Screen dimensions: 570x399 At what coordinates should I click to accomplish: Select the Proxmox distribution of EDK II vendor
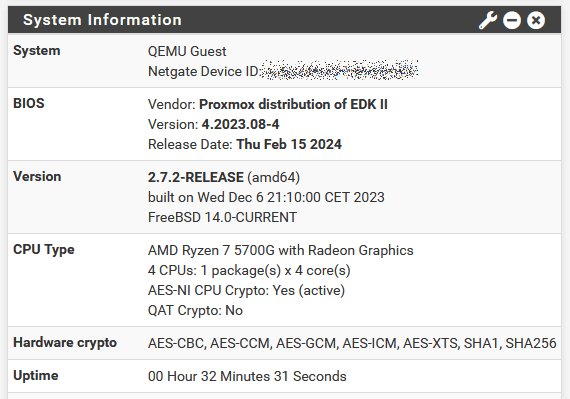pyautogui.click(x=293, y=104)
